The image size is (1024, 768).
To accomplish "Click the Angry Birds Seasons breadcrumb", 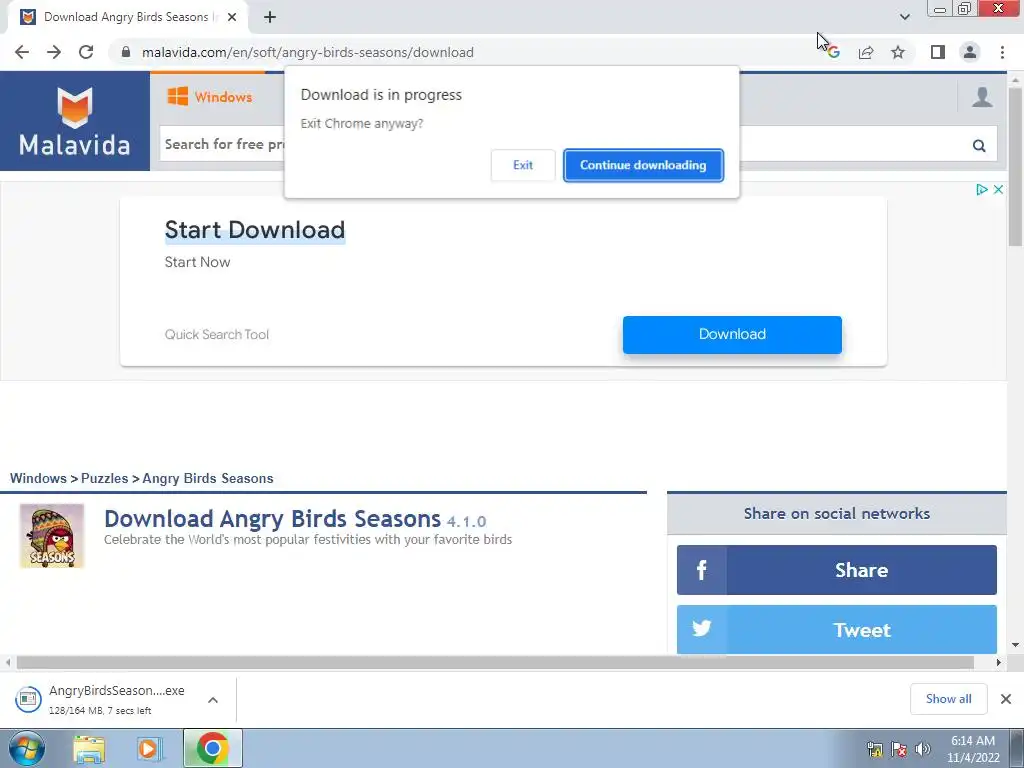I will pos(208,478).
